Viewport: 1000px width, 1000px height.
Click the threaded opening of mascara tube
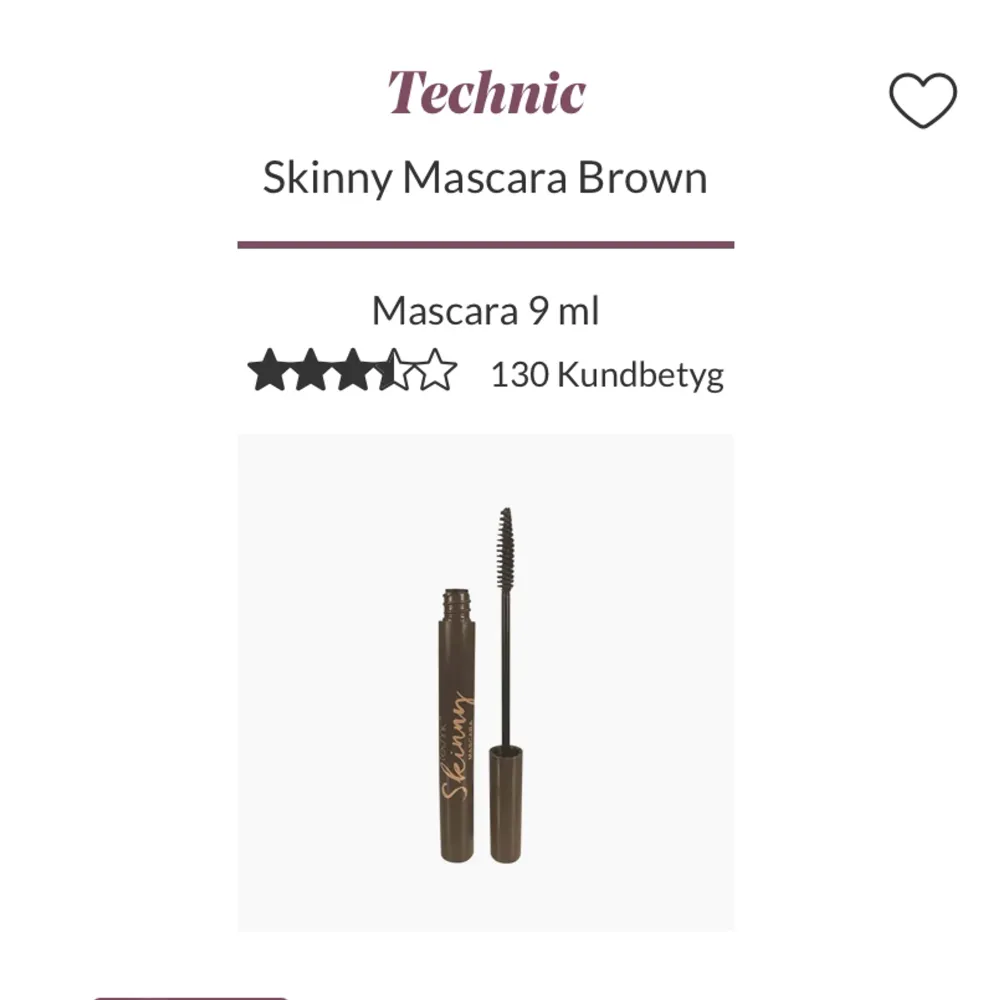pyautogui.click(x=457, y=602)
